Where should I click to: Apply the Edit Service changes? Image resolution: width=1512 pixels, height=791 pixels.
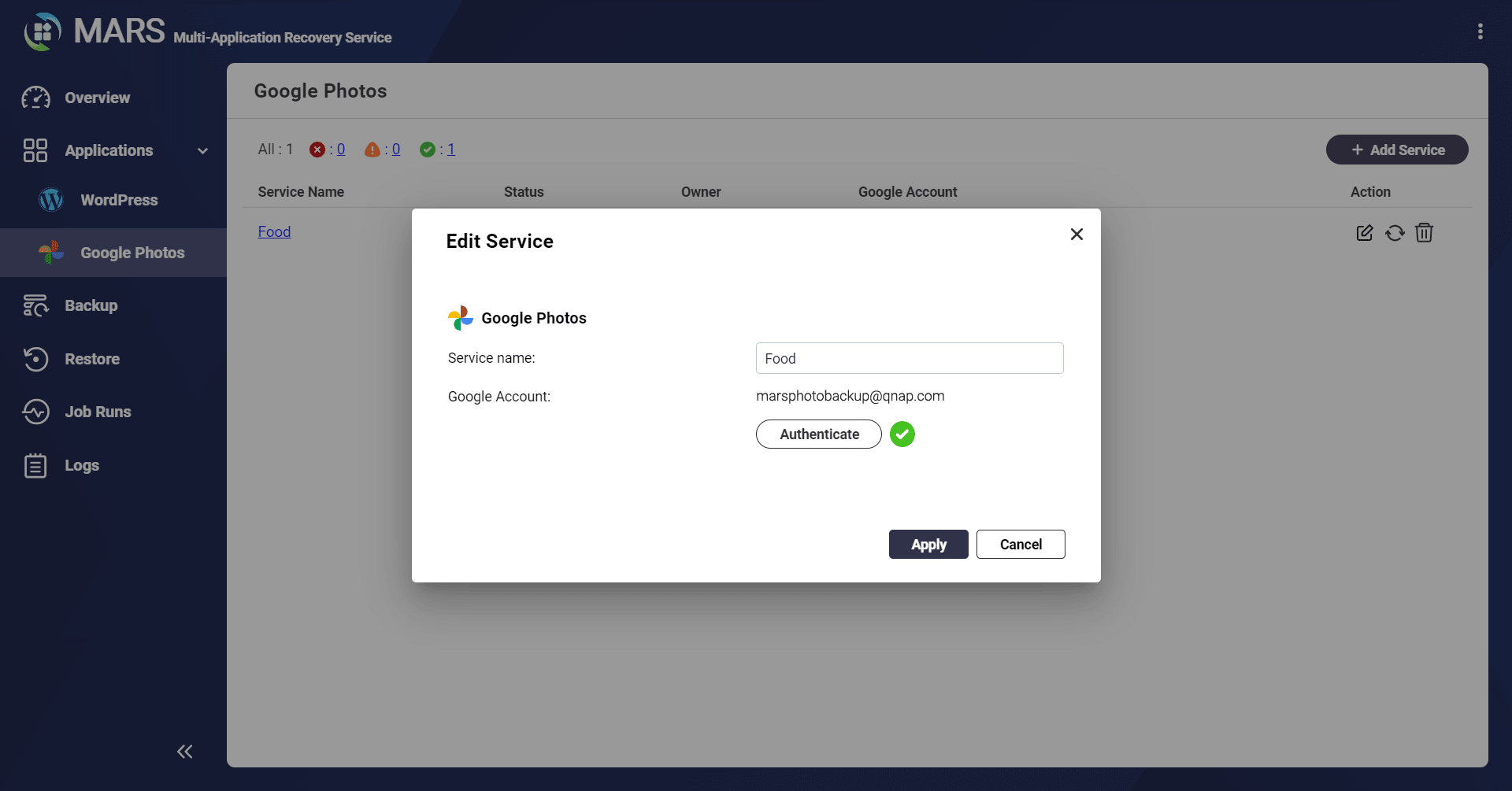(928, 545)
